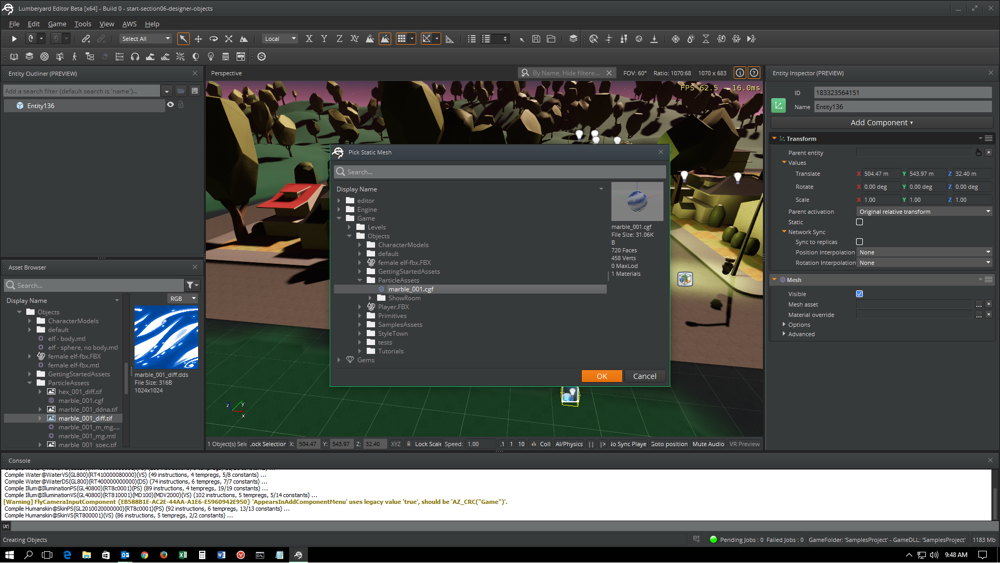The height and width of the screenshot is (563, 1000).
Task: Click Mesh asset browse ellipsis button
Action: point(979,305)
